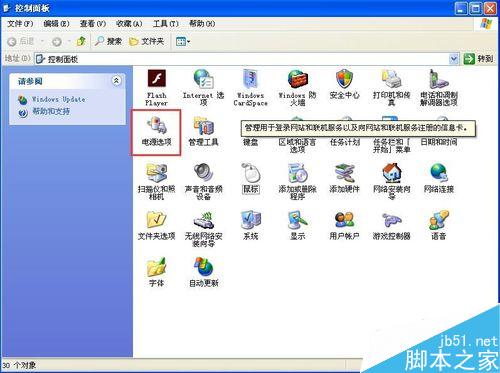Click the 帮助和支持 link
This screenshot has width=500, height=373.
coord(51,112)
